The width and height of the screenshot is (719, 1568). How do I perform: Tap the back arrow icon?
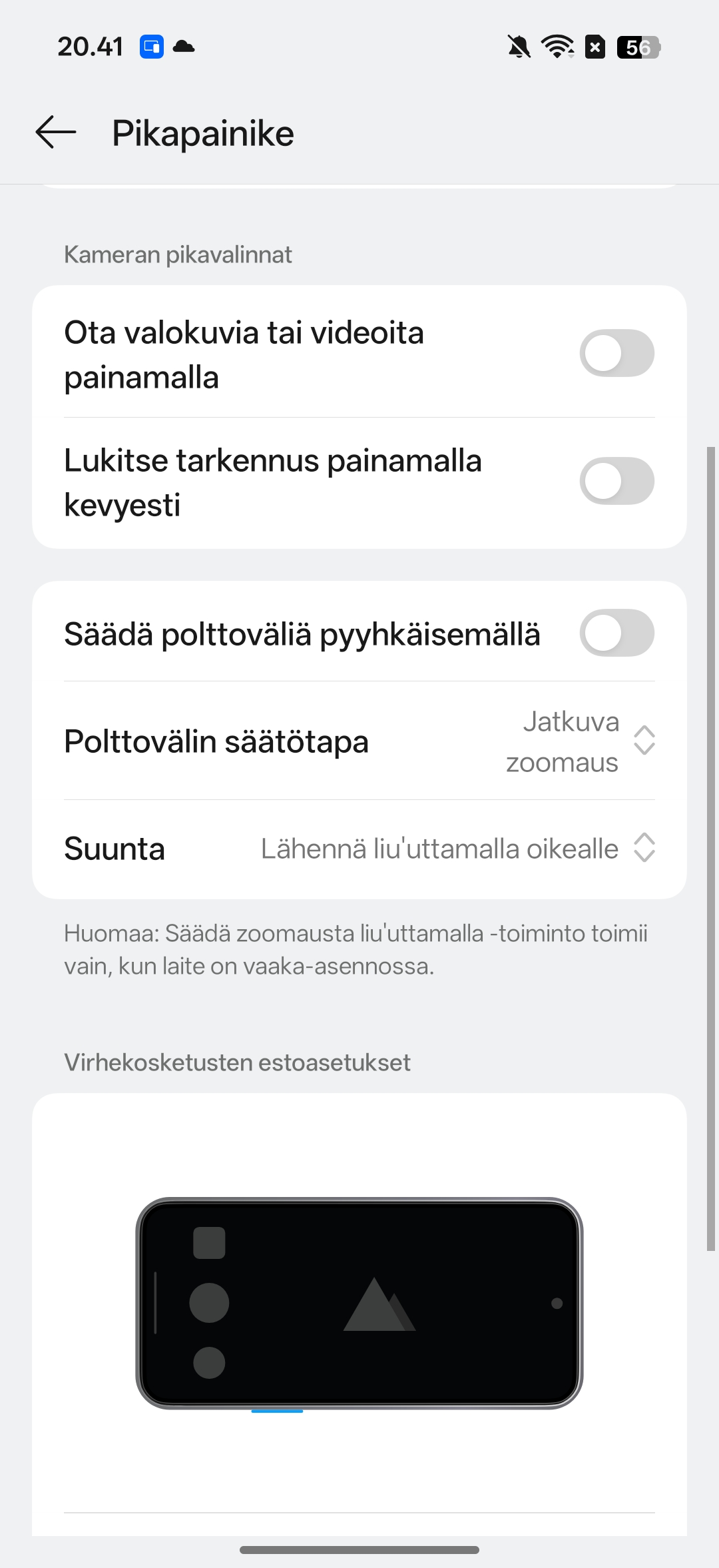(x=56, y=132)
